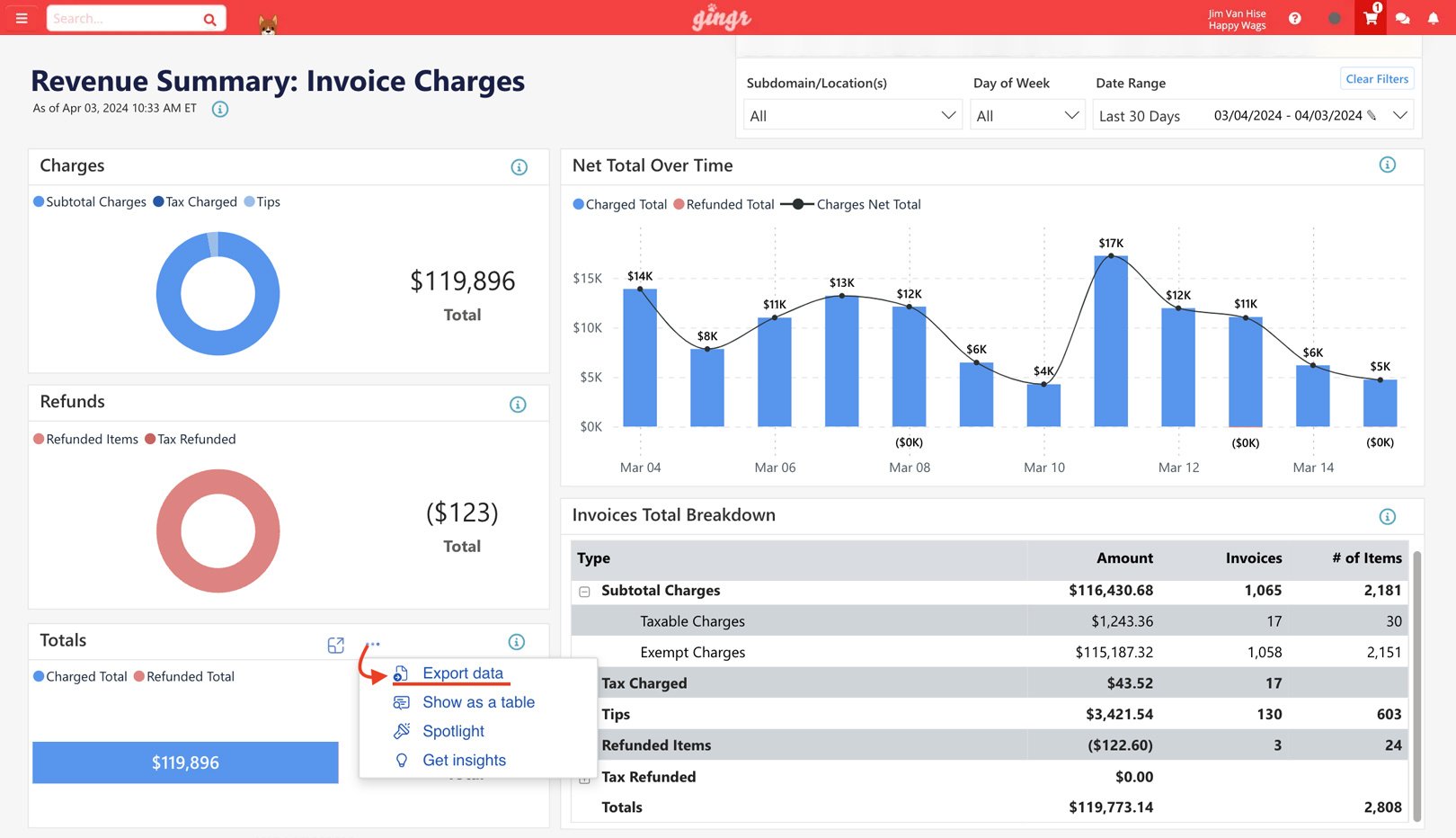Open the hamburger navigation menu
This screenshot has width=1456, height=838.
coord(22,17)
